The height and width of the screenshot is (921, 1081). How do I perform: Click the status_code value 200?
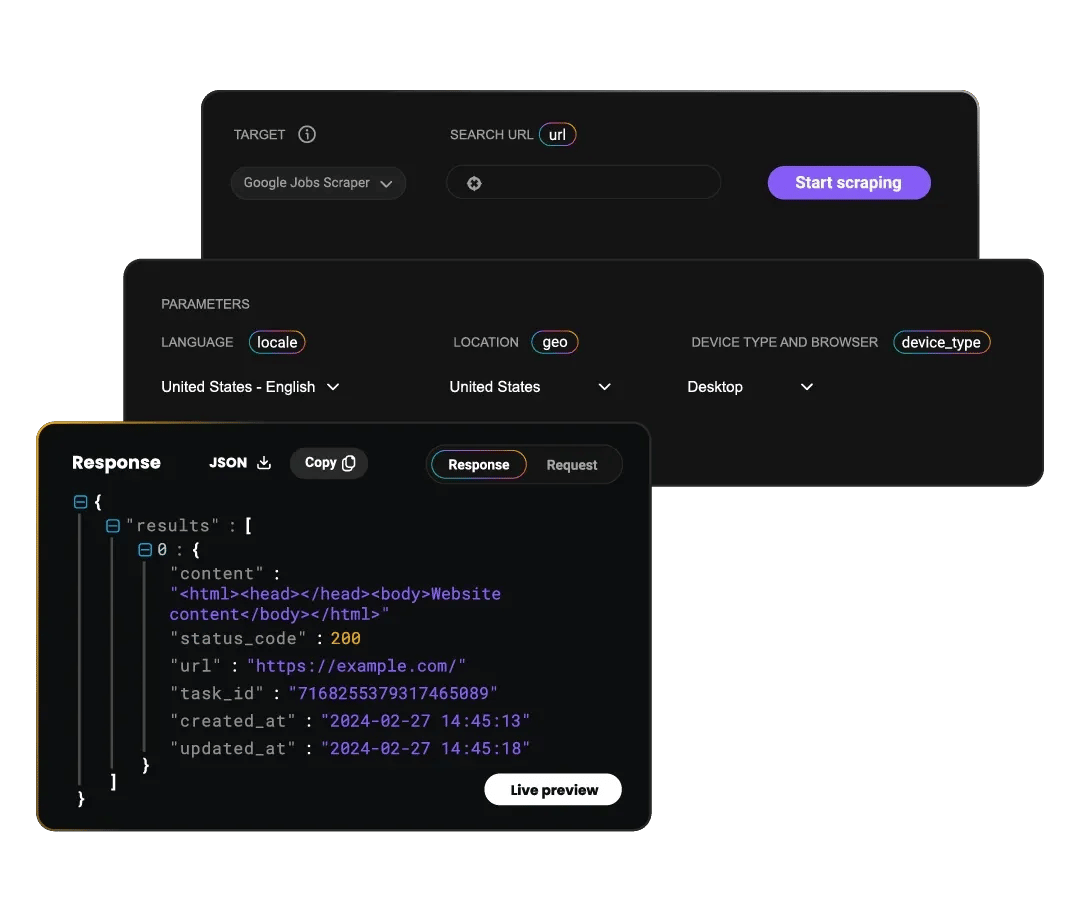click(345, 638)
